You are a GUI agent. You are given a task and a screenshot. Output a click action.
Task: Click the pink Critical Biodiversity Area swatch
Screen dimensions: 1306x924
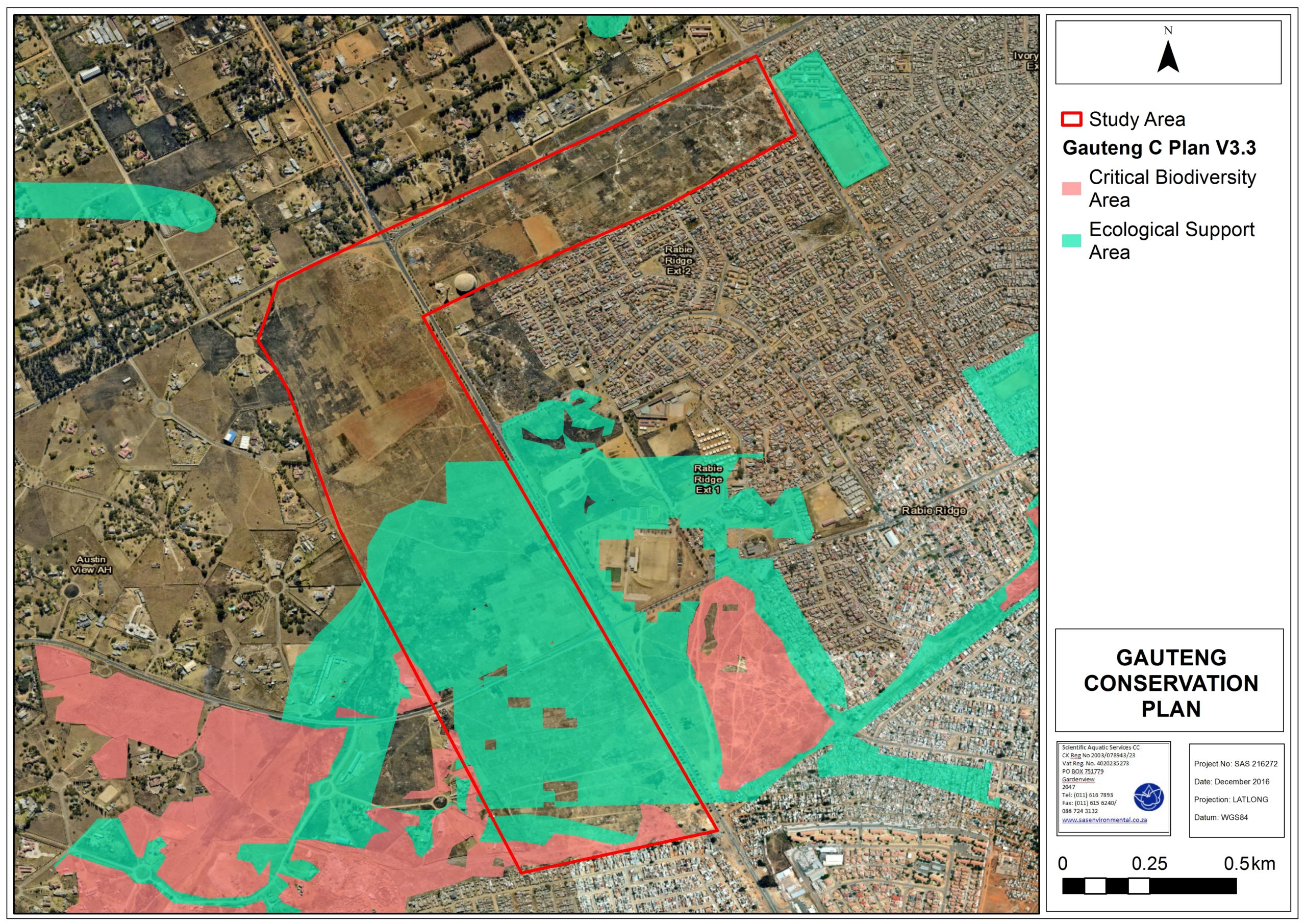(1072, 189)
